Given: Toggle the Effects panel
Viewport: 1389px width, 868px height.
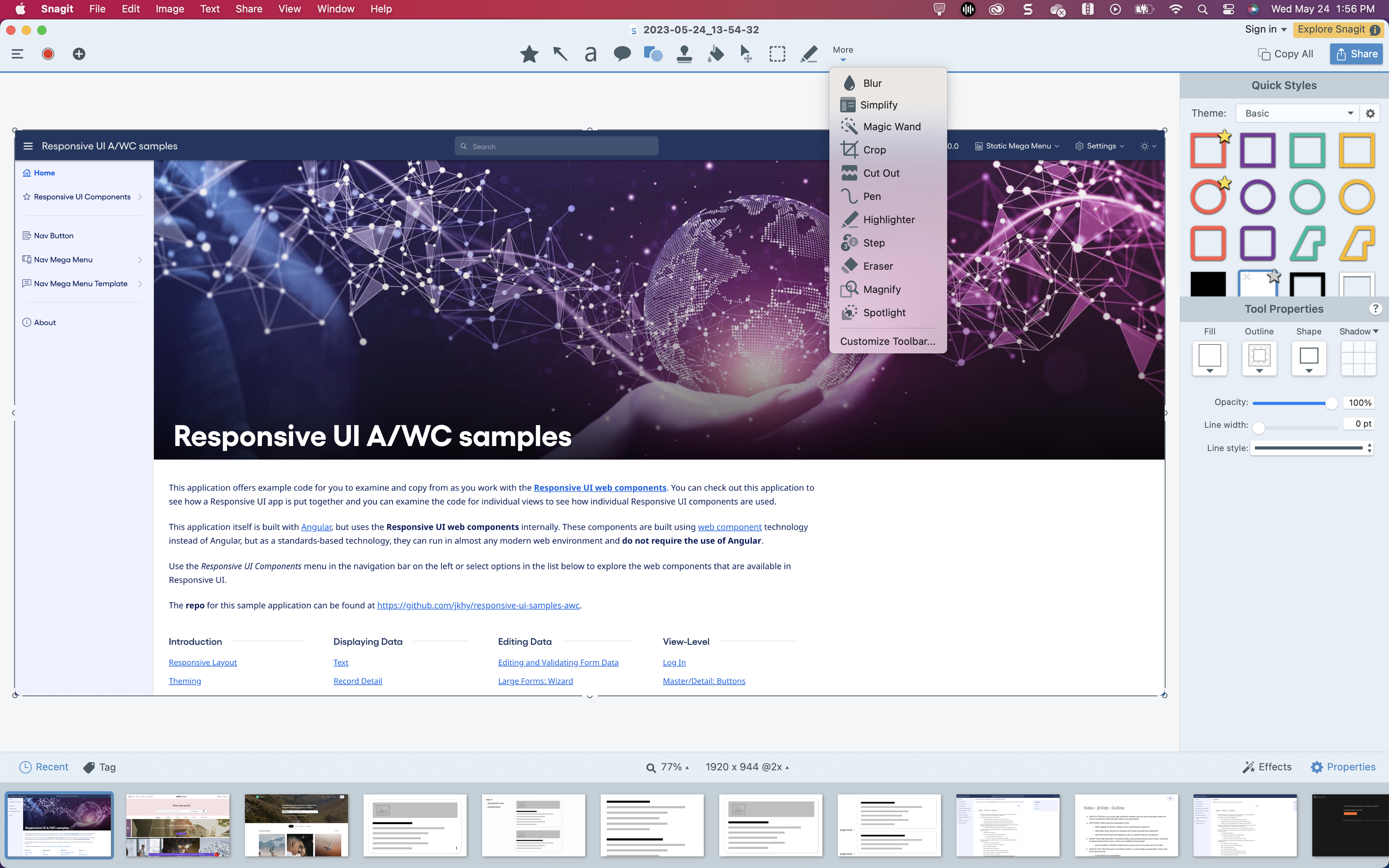Looking at the screenshot, I should [x=1267, y=767].
